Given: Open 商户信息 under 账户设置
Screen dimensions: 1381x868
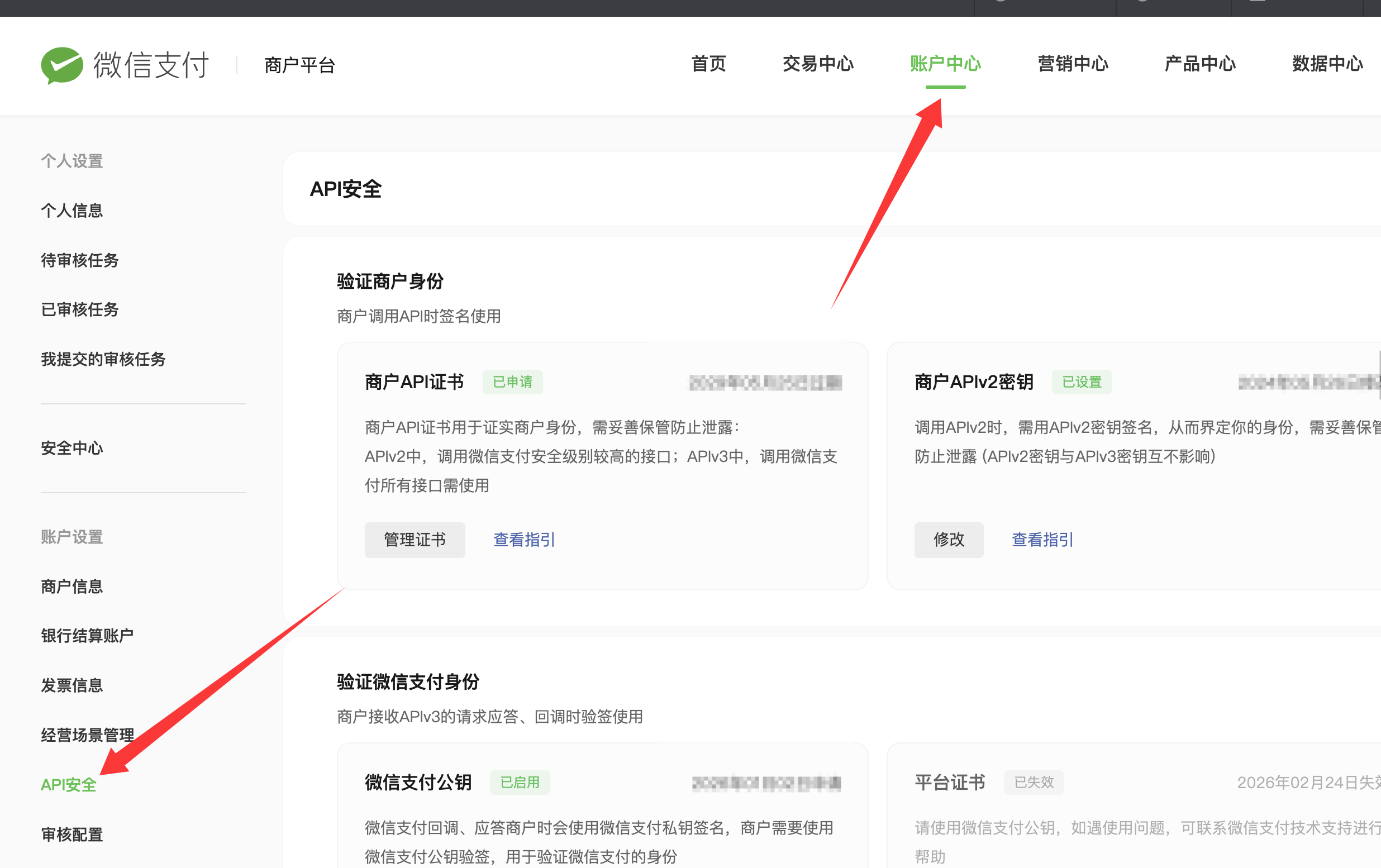Looking at the screenshot, I should click(72, 586).
